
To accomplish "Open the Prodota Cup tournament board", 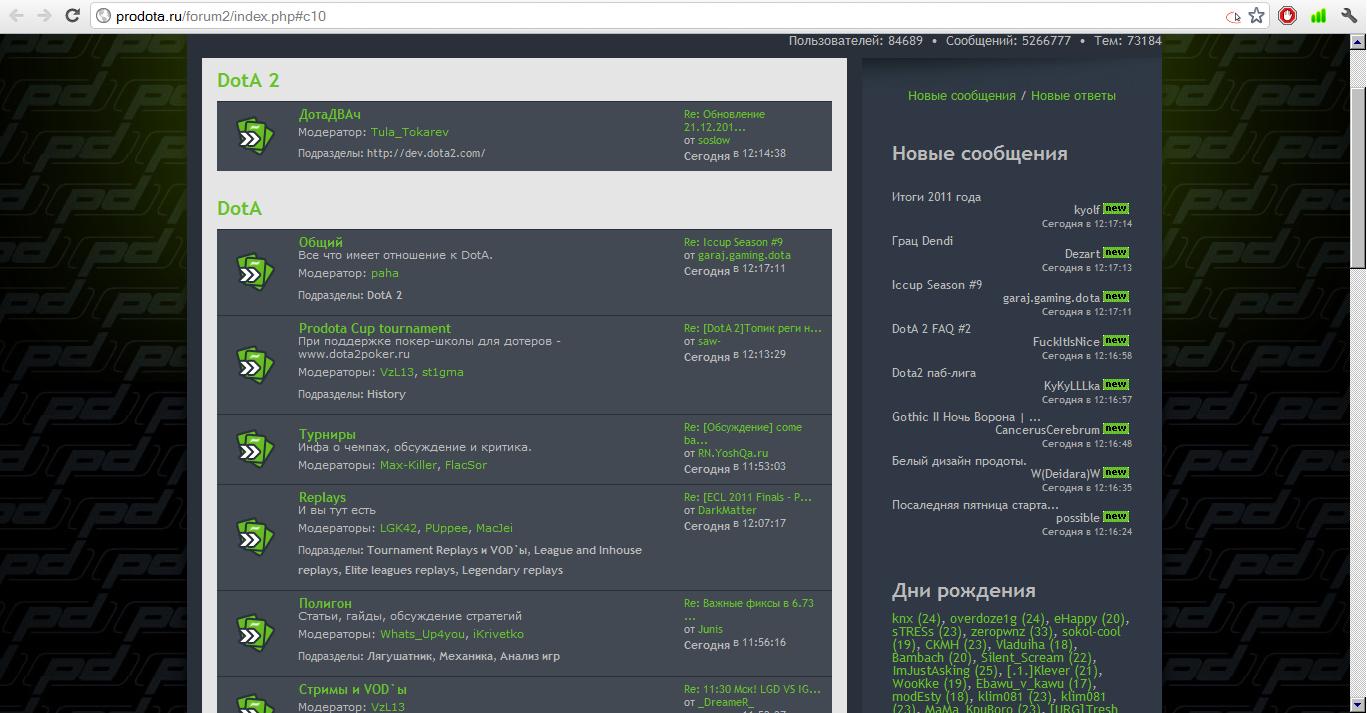I will (374, 328).
